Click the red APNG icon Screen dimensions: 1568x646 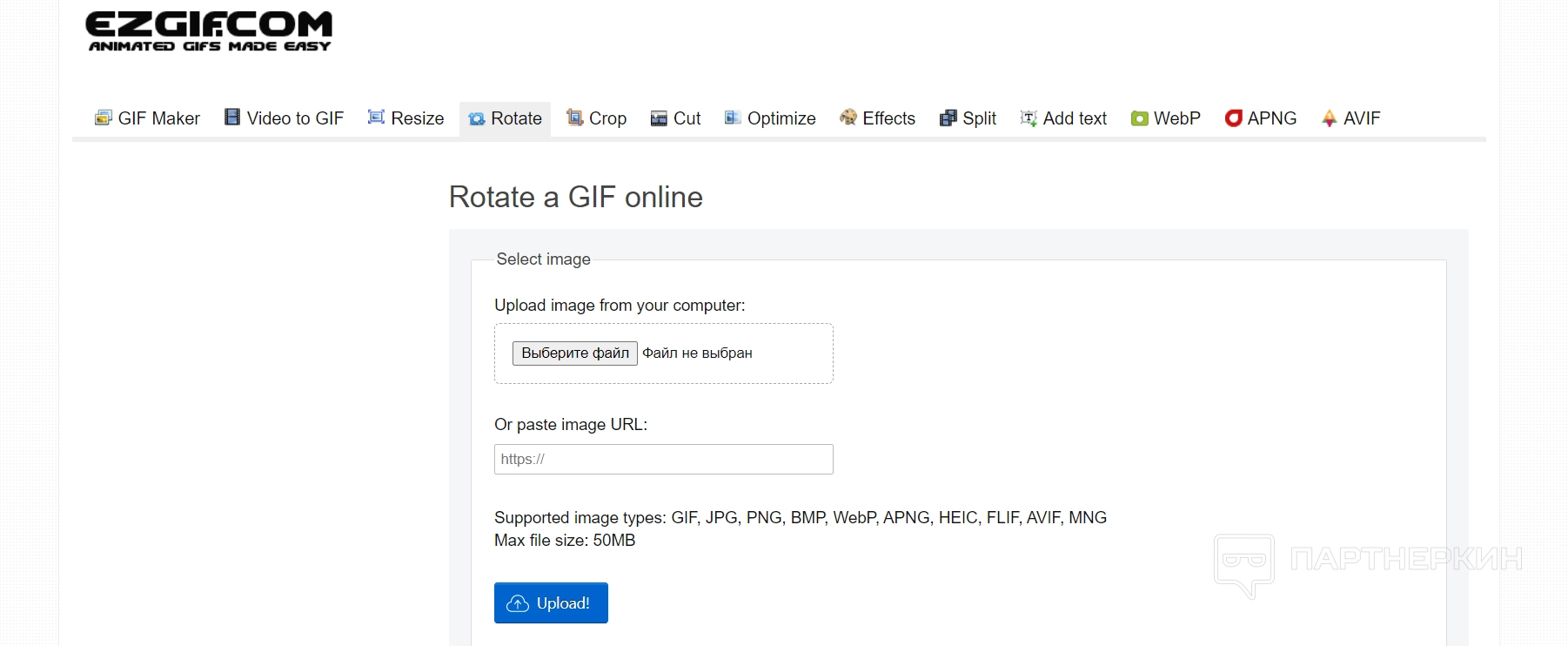coord(1233,118)
